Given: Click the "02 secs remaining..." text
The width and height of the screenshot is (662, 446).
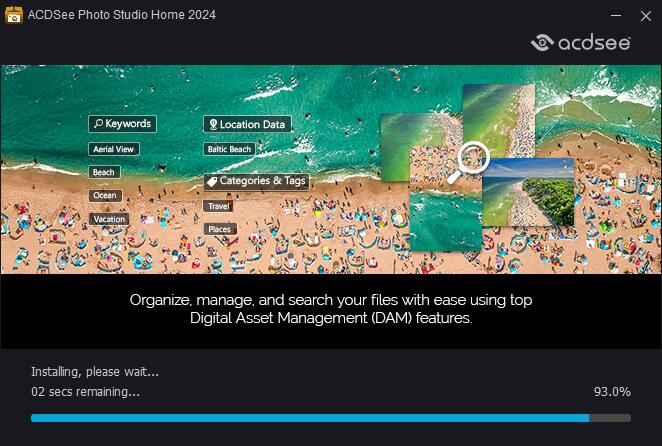Looking at the screenshot, I should pyautogui.click(x=85, y=392).
